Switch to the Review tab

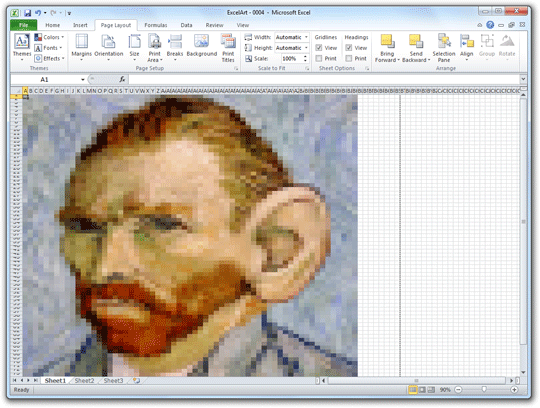[215, 25]
